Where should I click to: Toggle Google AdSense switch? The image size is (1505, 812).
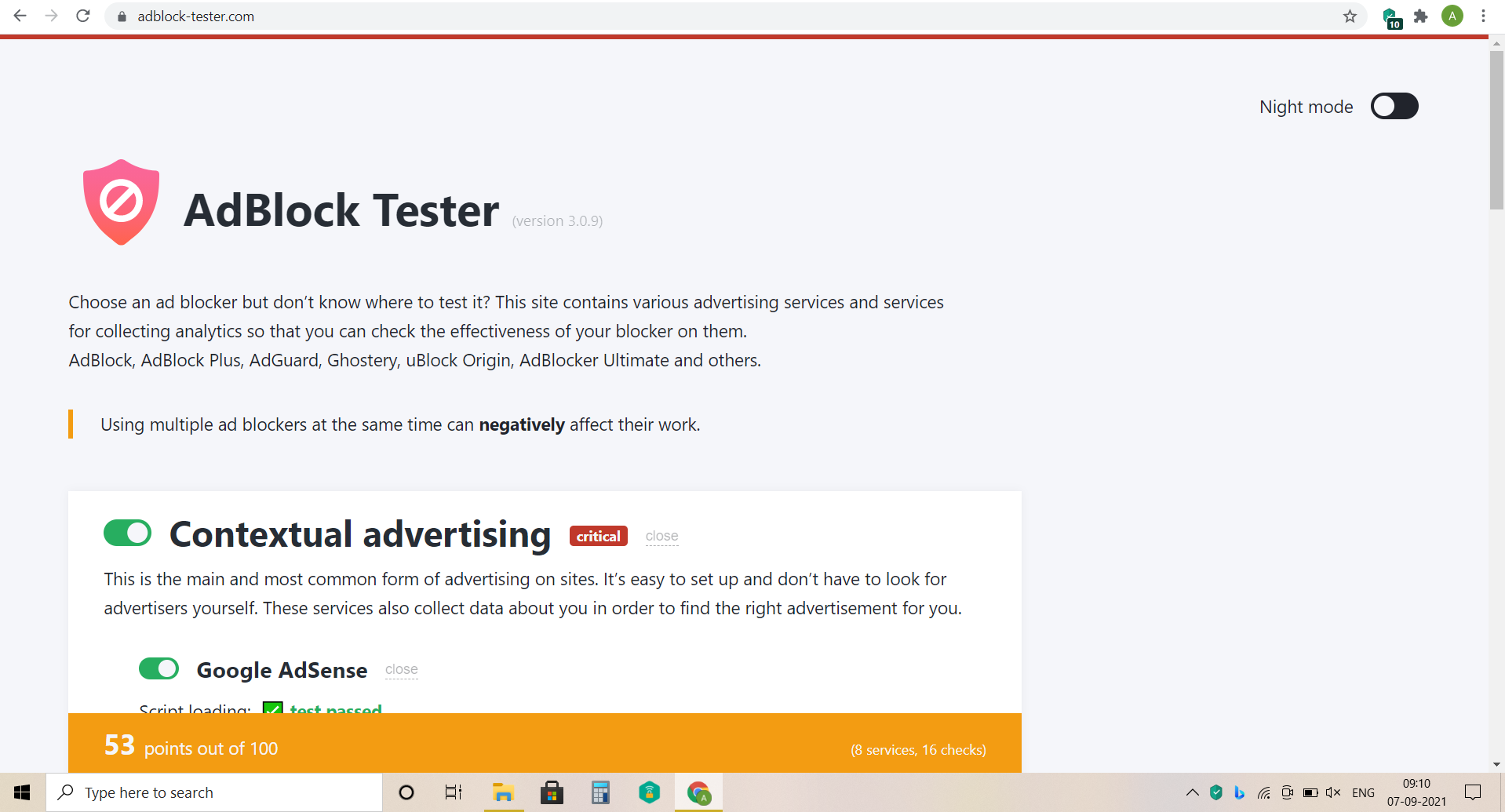pyautogui.click(x=159, y=668)
